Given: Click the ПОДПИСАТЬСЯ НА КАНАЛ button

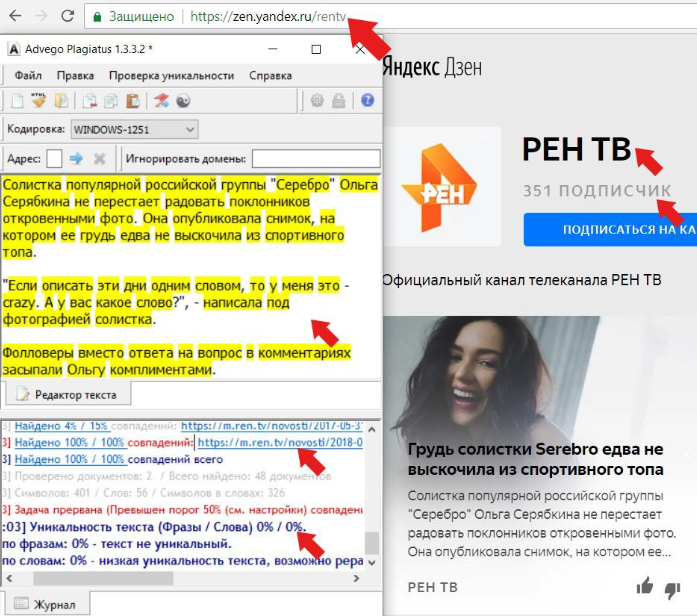Looking at the screenshot, I should (x=610, y=229).
